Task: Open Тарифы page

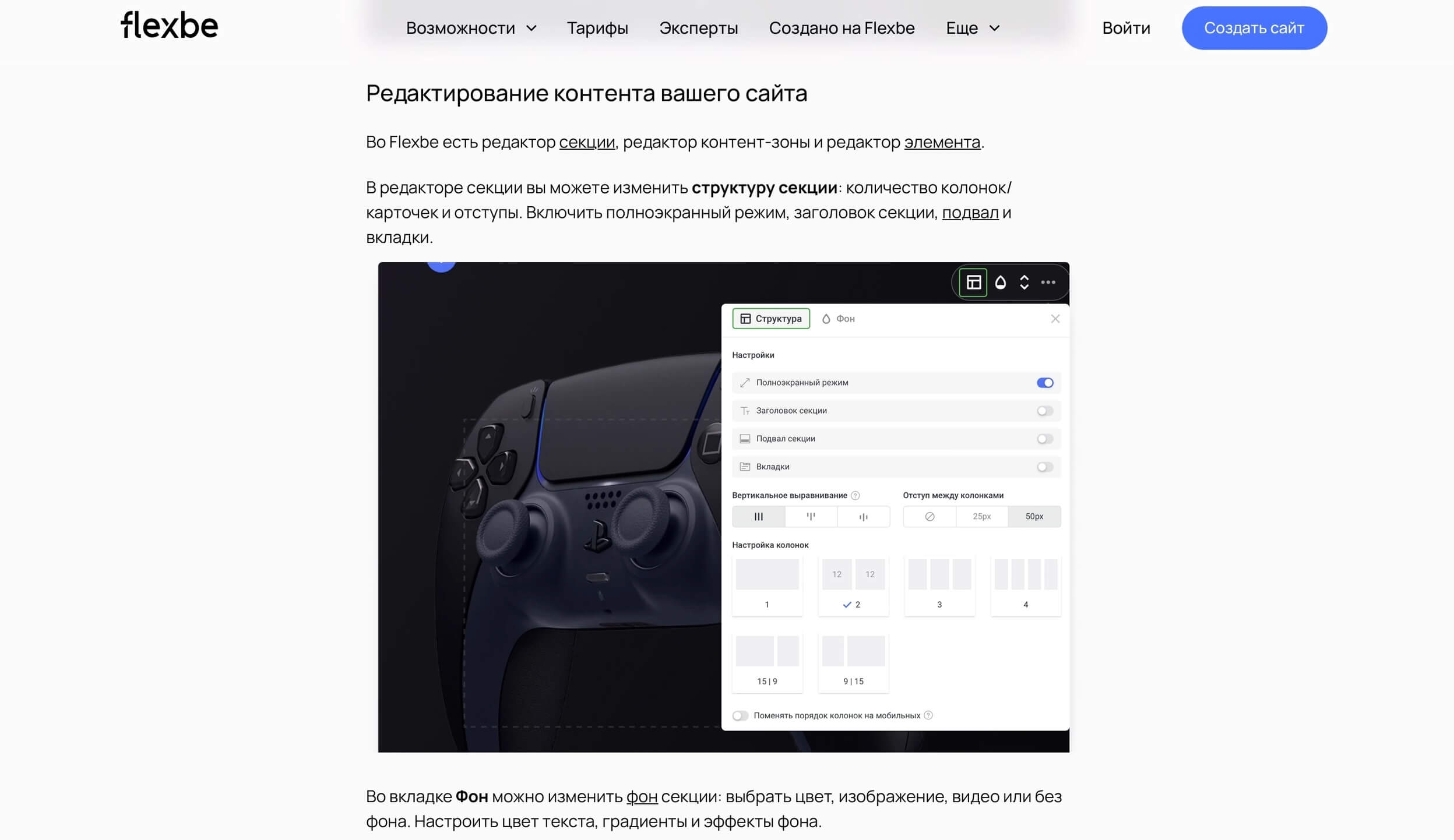Action: (x=597, y=28)
